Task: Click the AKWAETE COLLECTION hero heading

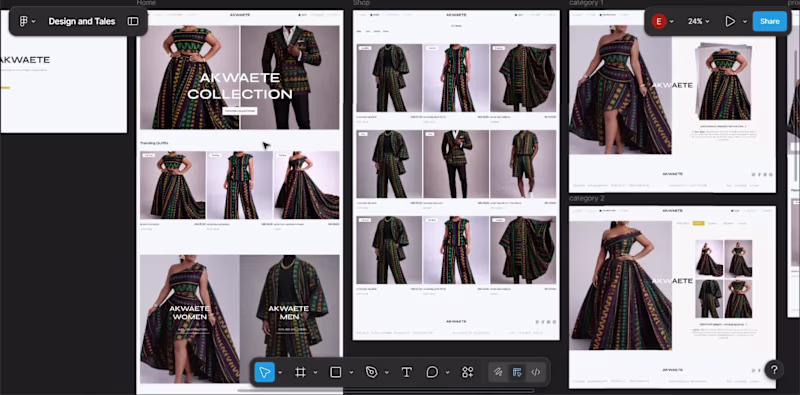Action: pos(240,86)
